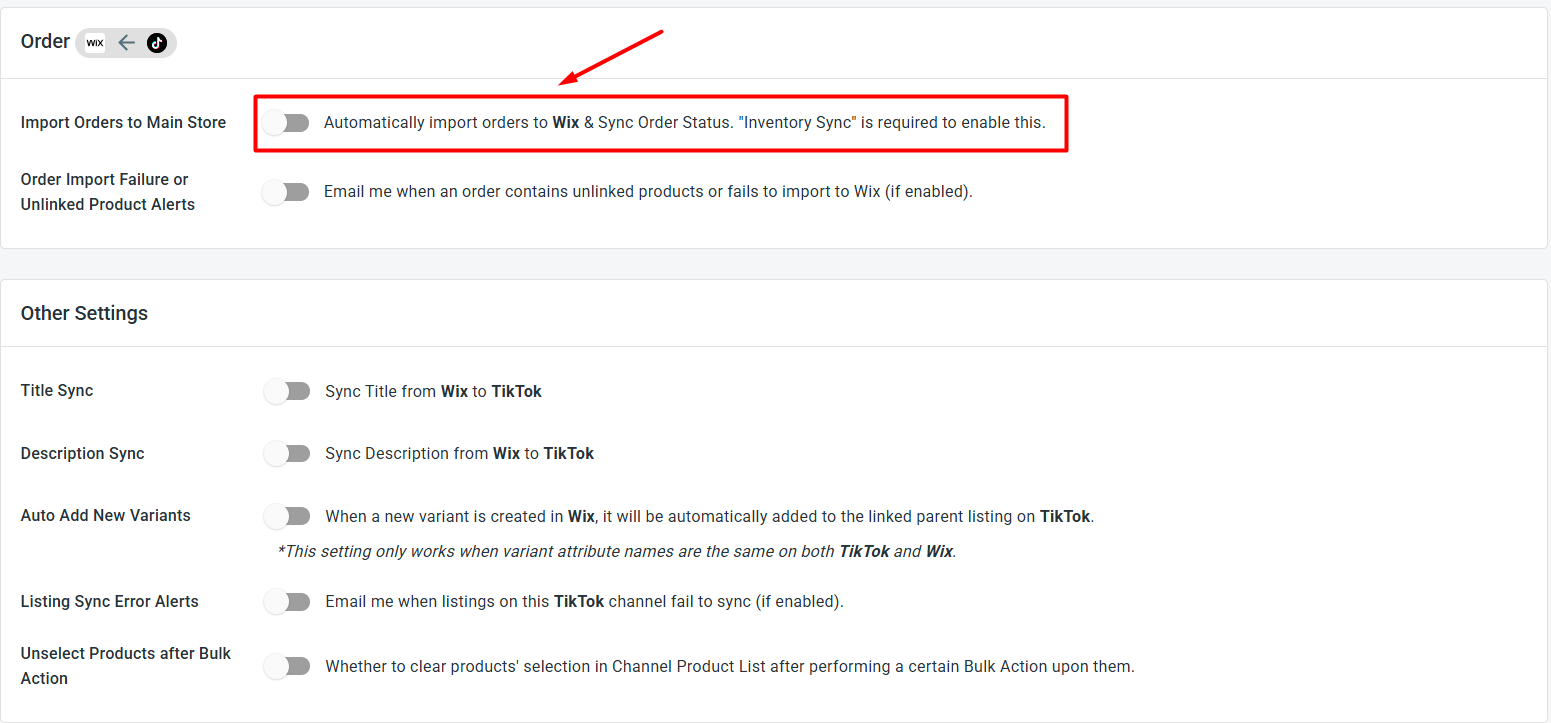Select the Import Orders to Main Store label

point(123,123)
